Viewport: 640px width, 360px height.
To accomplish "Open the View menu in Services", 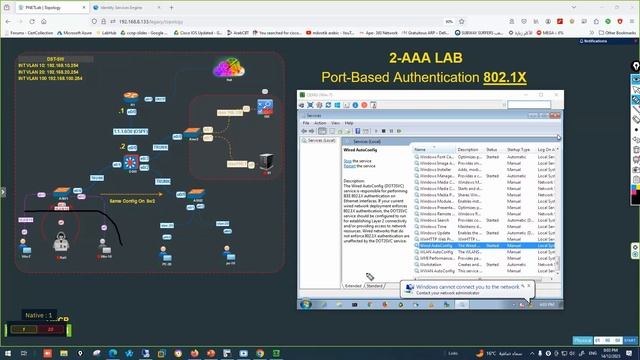I will point(335,123).
